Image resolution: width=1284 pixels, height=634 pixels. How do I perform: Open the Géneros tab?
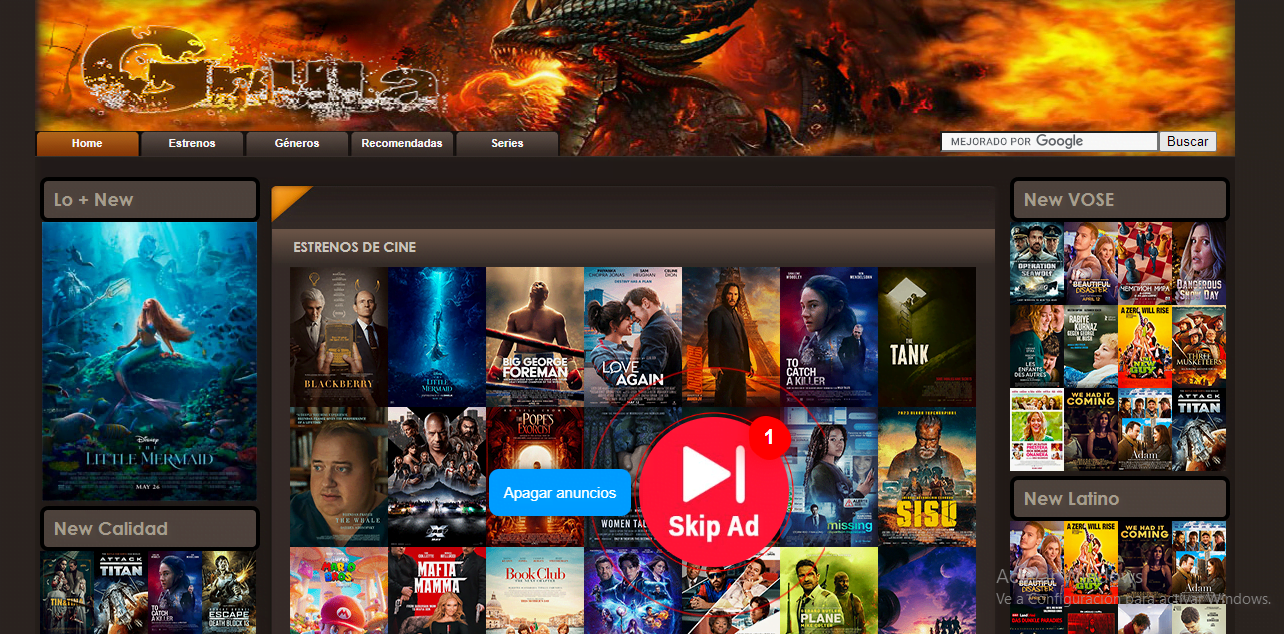click(297, 144)
